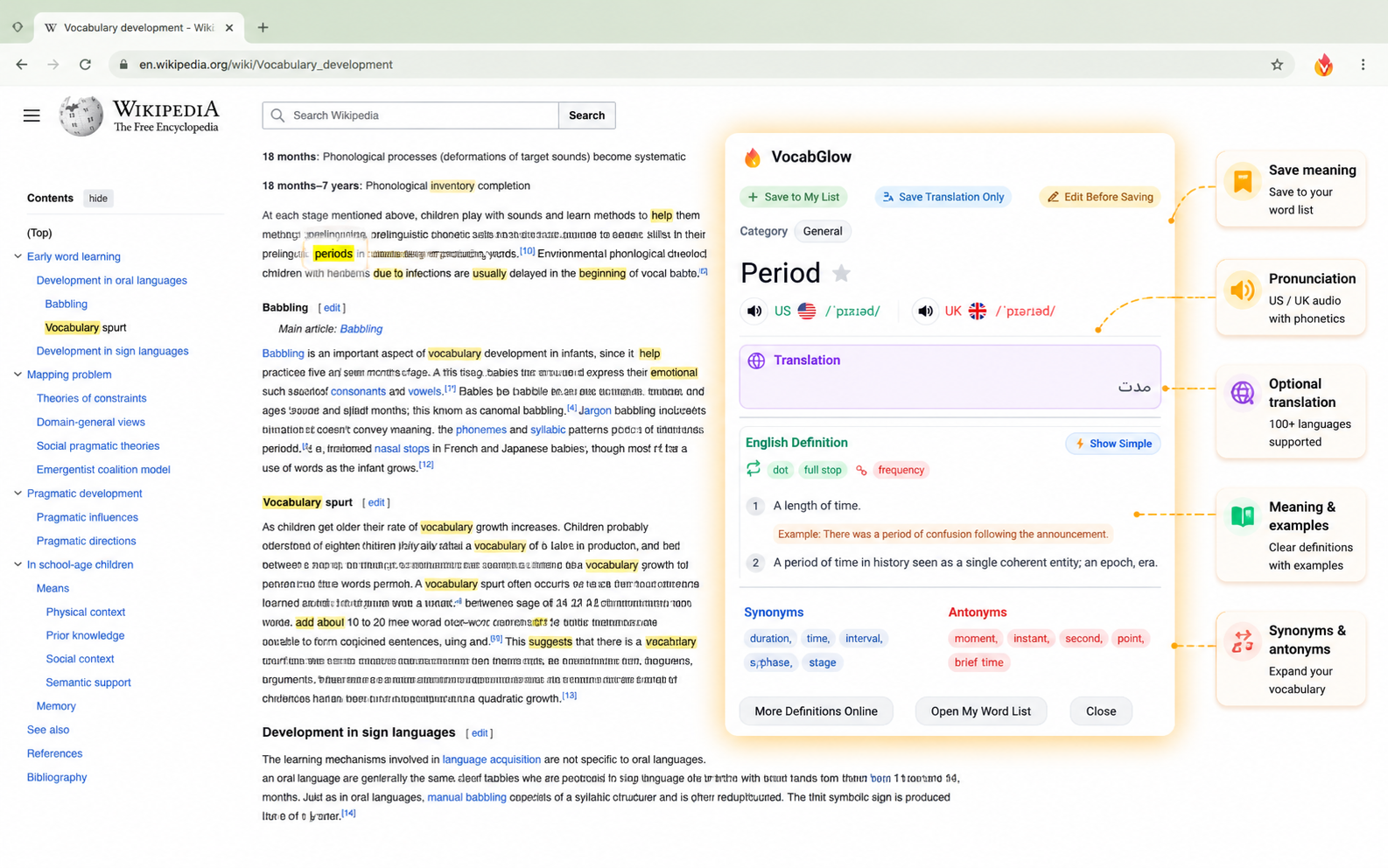Screen dimensions: 1388x868
Task: Click the Wikipedia globe logo
Action: (81, 115)
